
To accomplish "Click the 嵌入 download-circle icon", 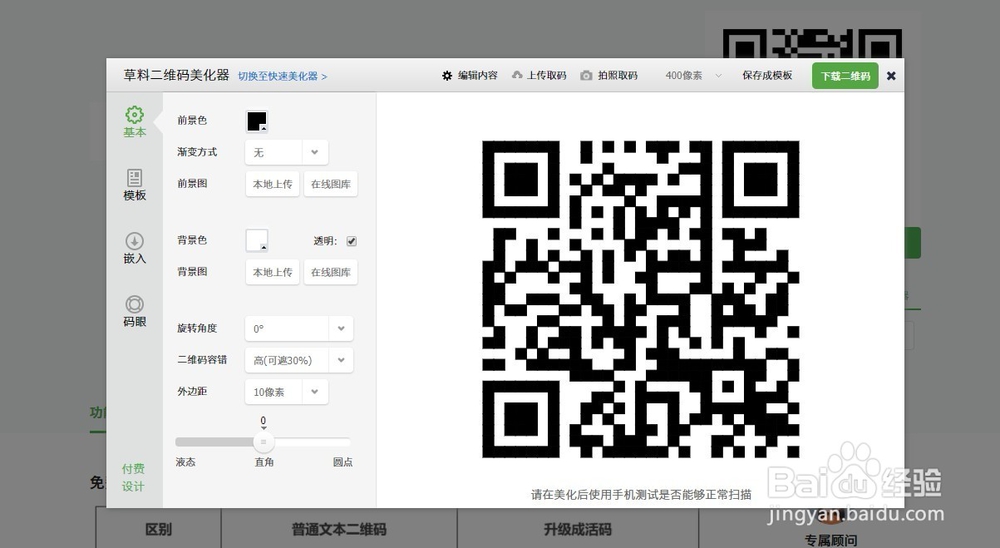I will click(x=135, y=241).
